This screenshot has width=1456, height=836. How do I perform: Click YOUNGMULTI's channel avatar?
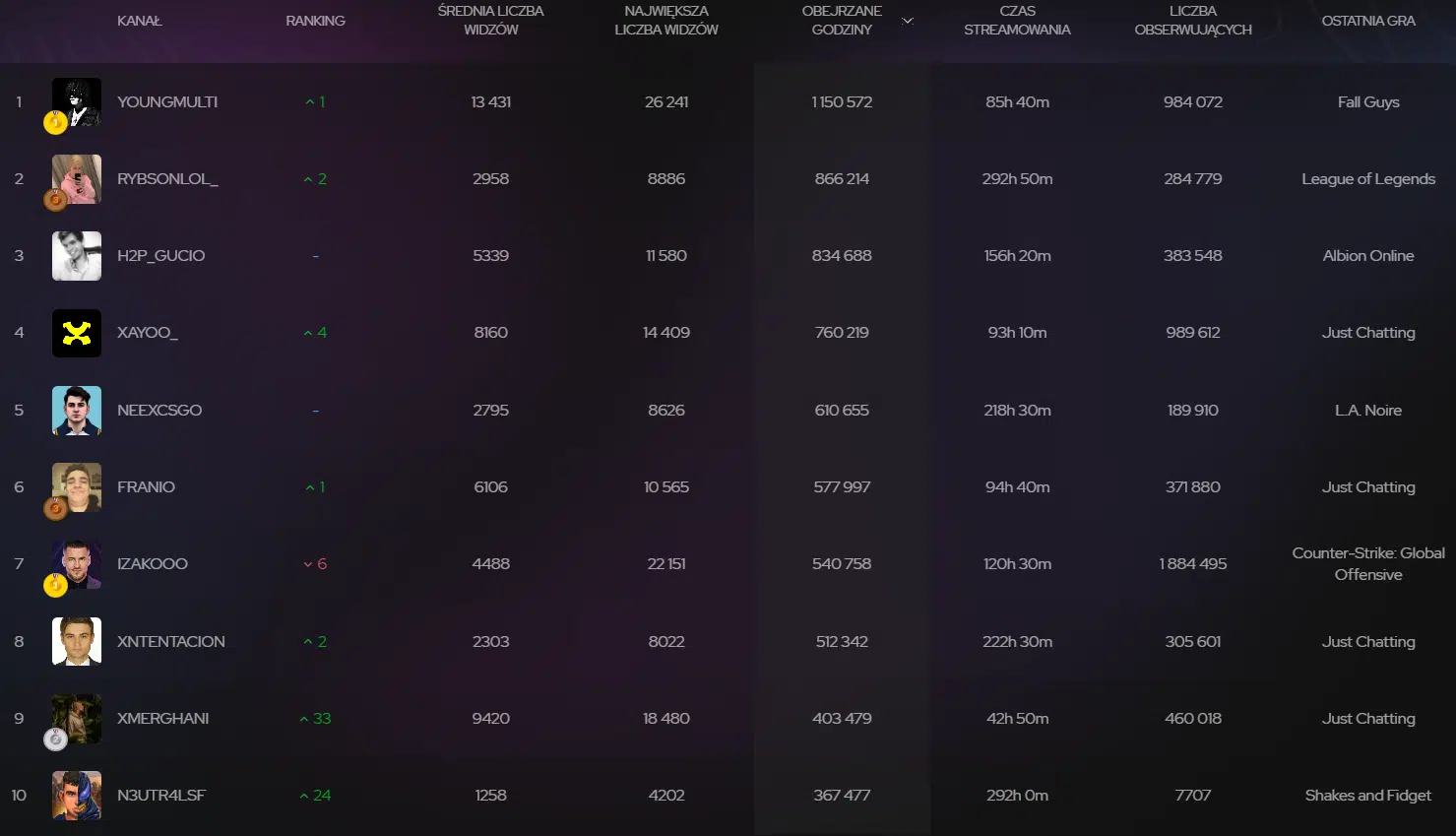point(77,100)
